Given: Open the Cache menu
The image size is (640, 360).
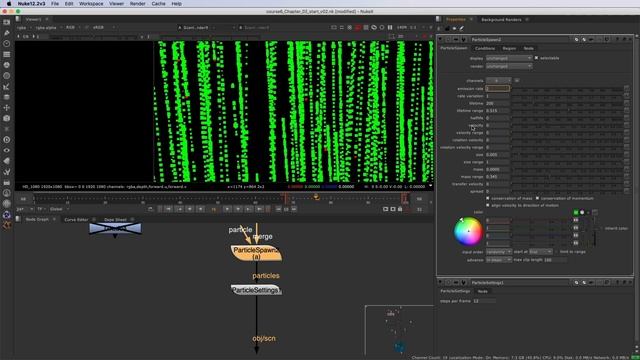Looking at the screenshot, I should (x=158, y=4).
